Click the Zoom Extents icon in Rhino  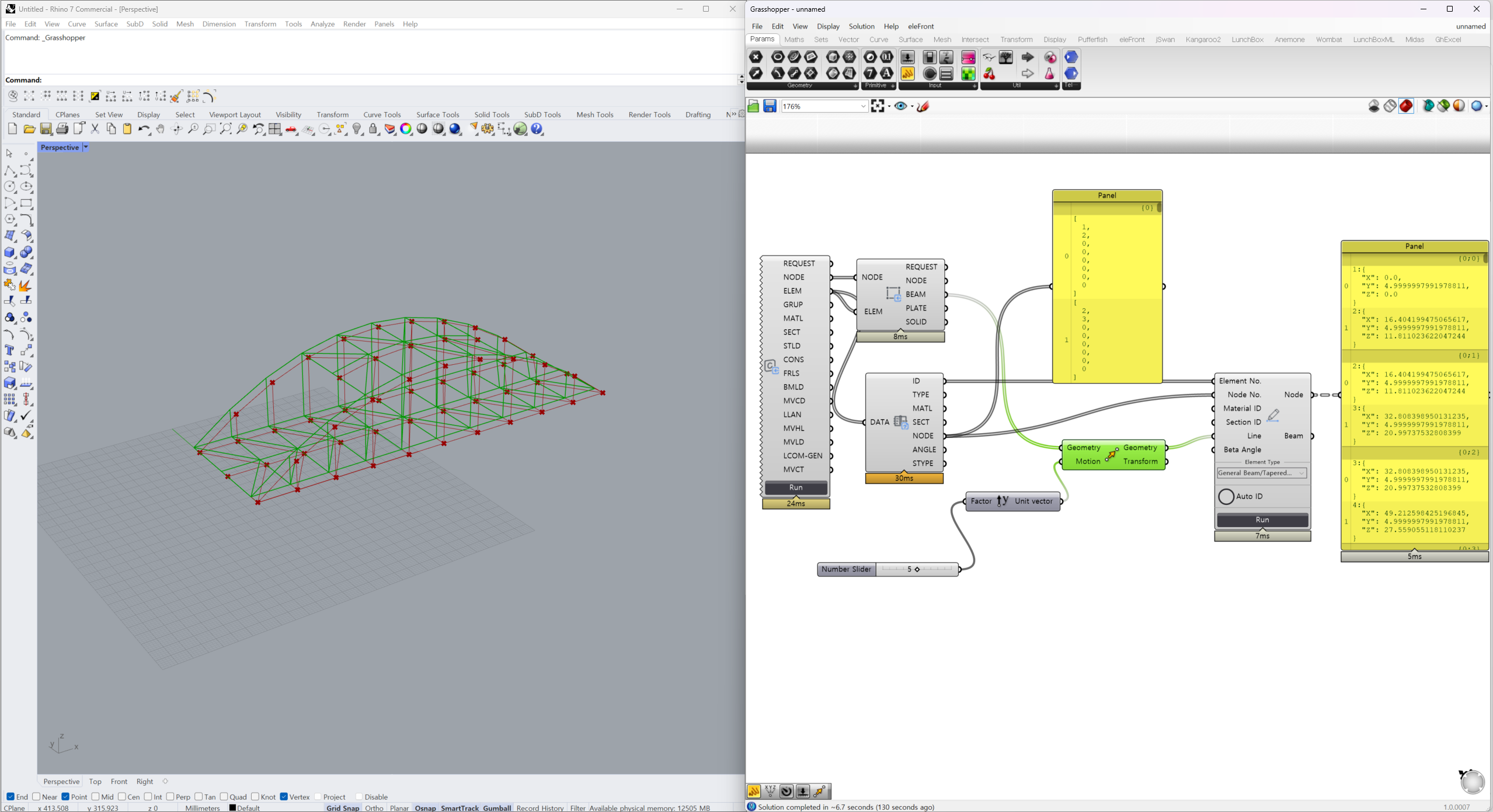pos(225,129)
